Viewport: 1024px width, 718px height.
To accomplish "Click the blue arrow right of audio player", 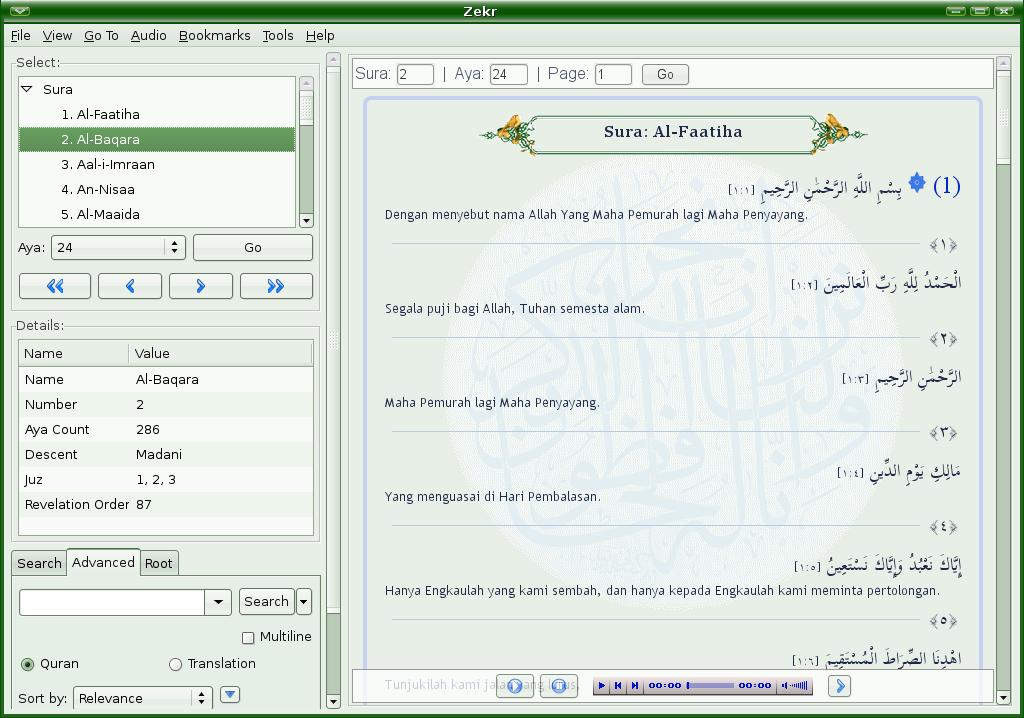I will pos(840,686).
